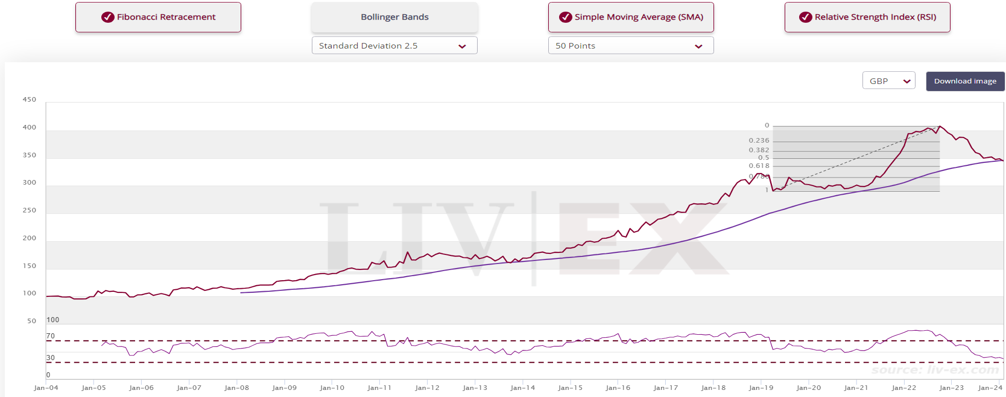
Task: Click the Jan-04 x-axis label
Action: click(x=47, y=388)
